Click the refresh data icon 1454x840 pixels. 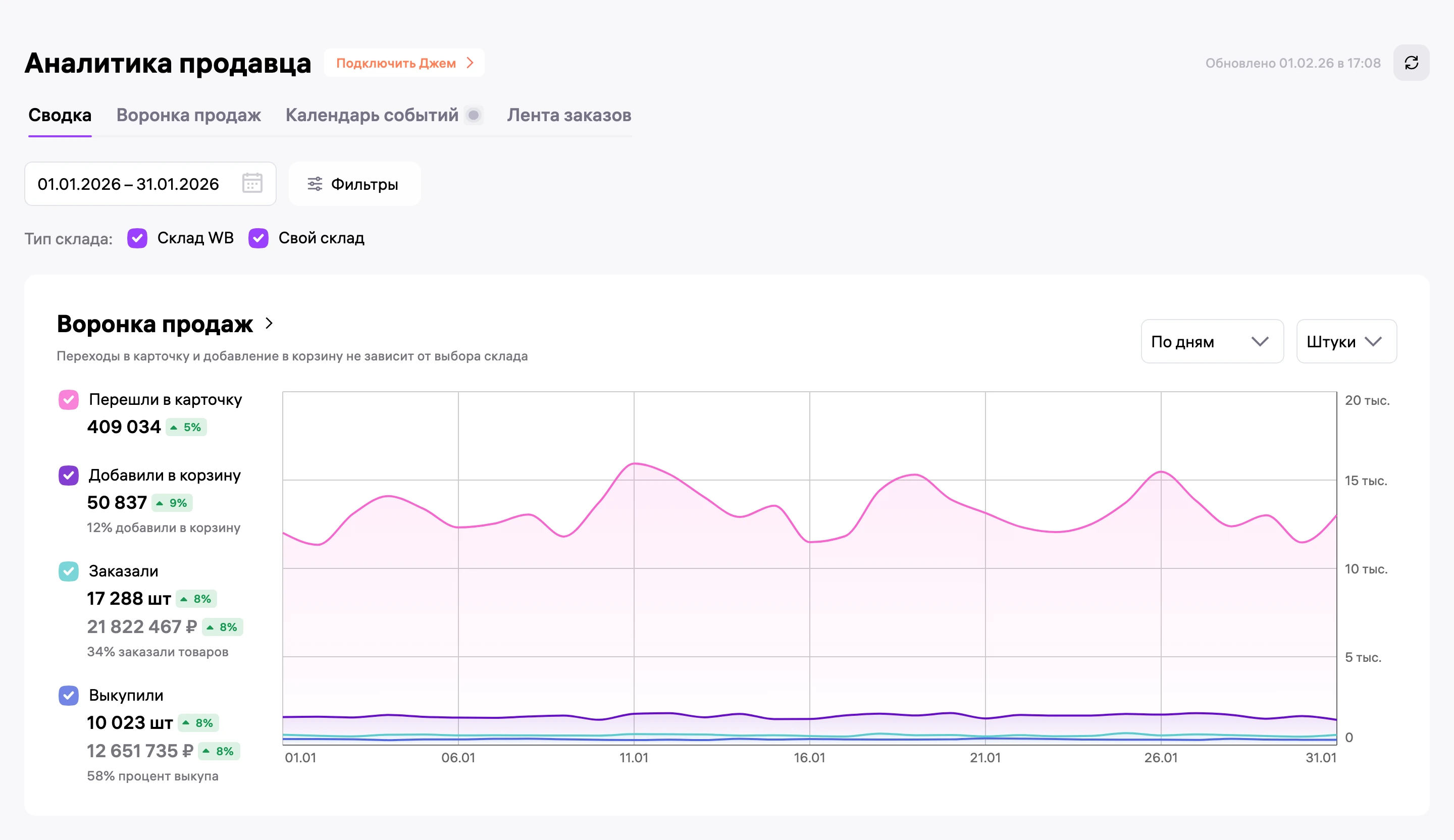coord(1411,63)
